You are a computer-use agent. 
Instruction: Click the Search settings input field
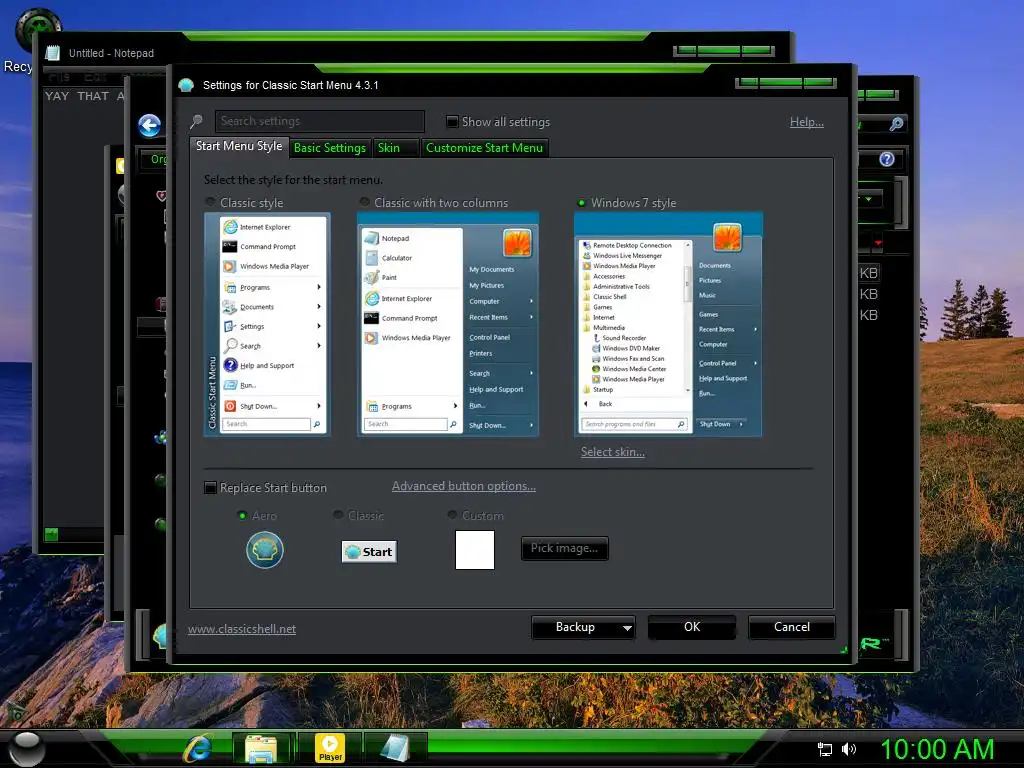click(x=320, y=121)
